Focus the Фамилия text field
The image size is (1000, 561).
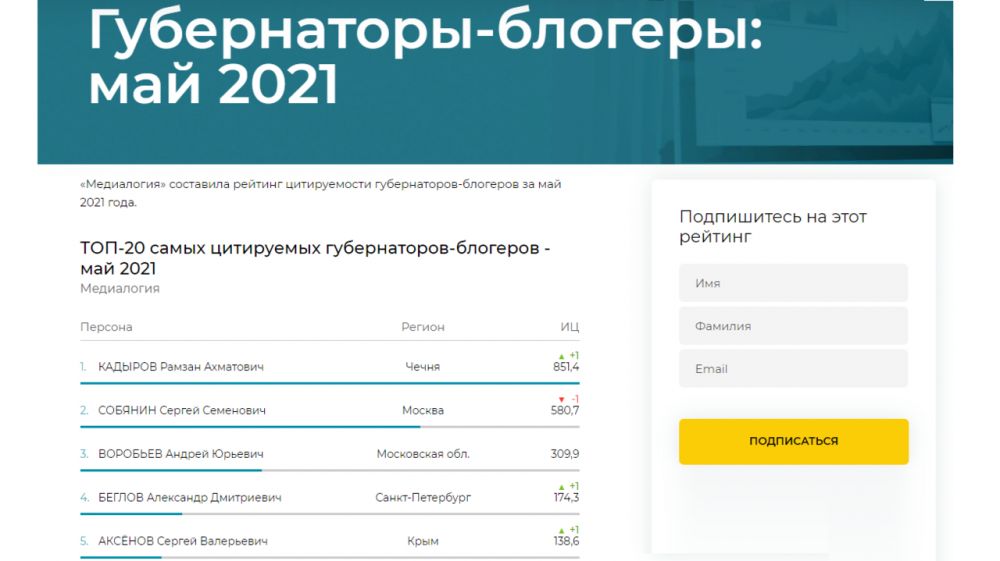coord(793,326)
